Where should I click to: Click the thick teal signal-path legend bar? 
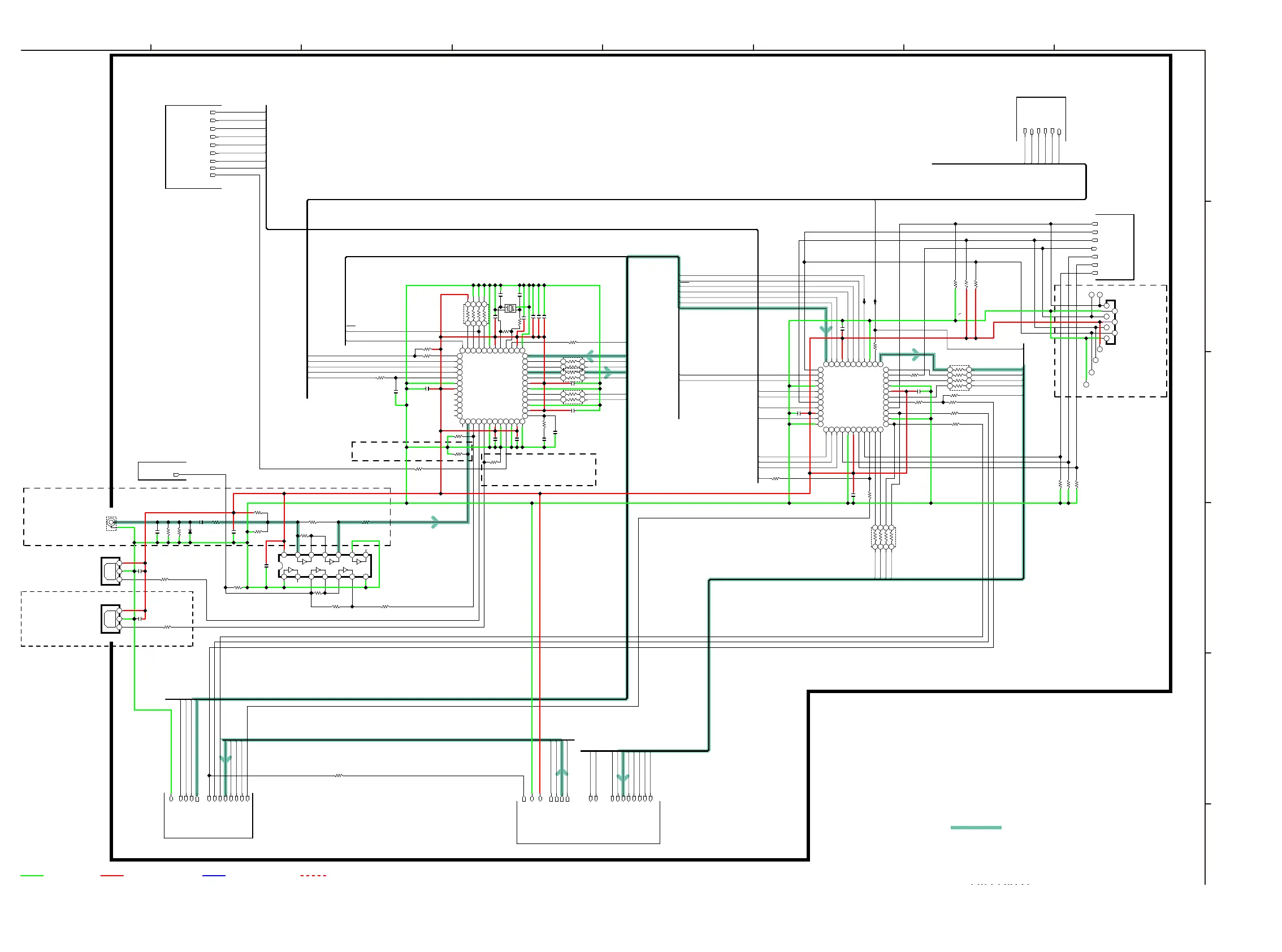(976, 828)
